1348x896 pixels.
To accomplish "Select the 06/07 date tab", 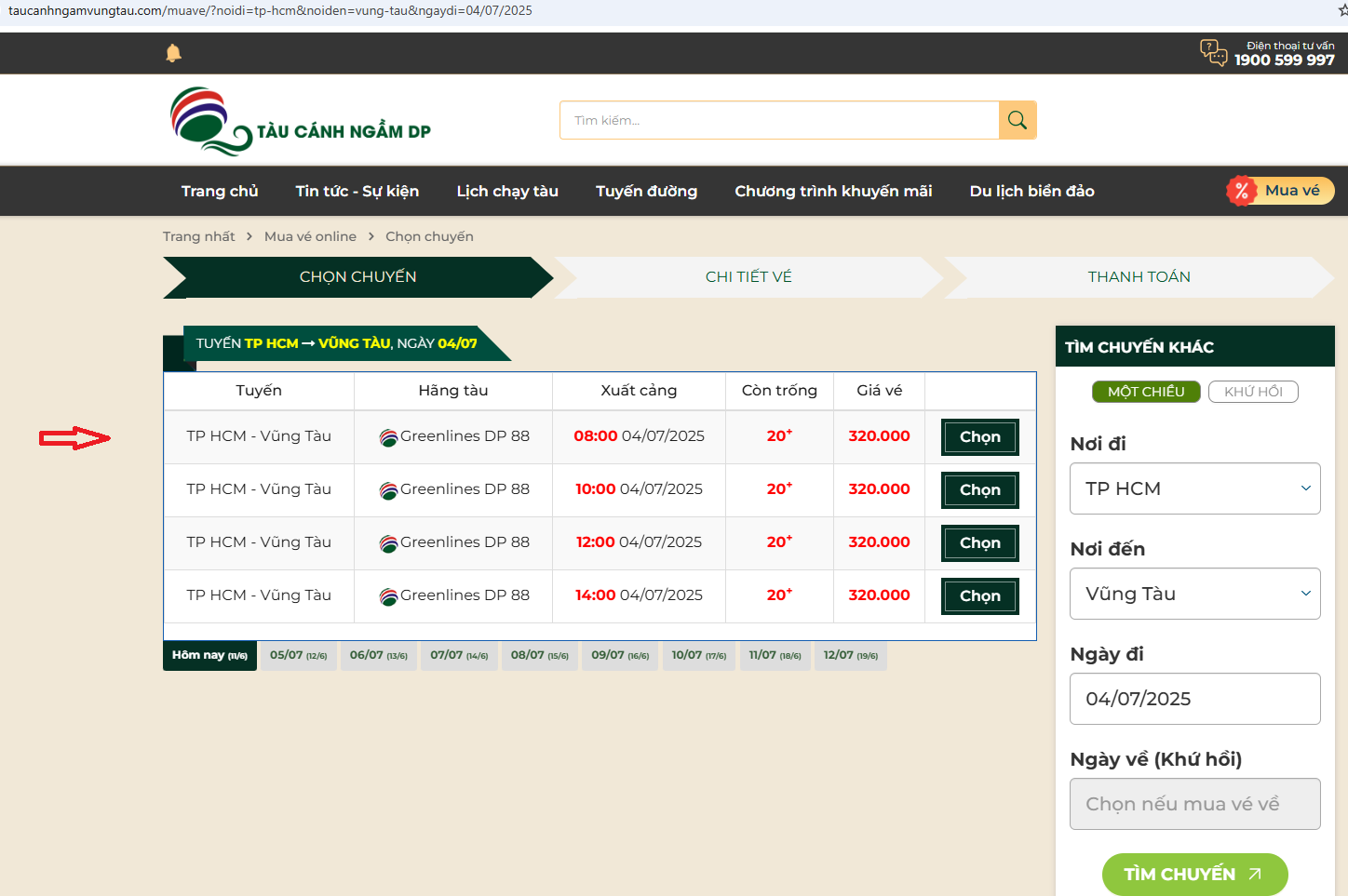I will point(379,655).
